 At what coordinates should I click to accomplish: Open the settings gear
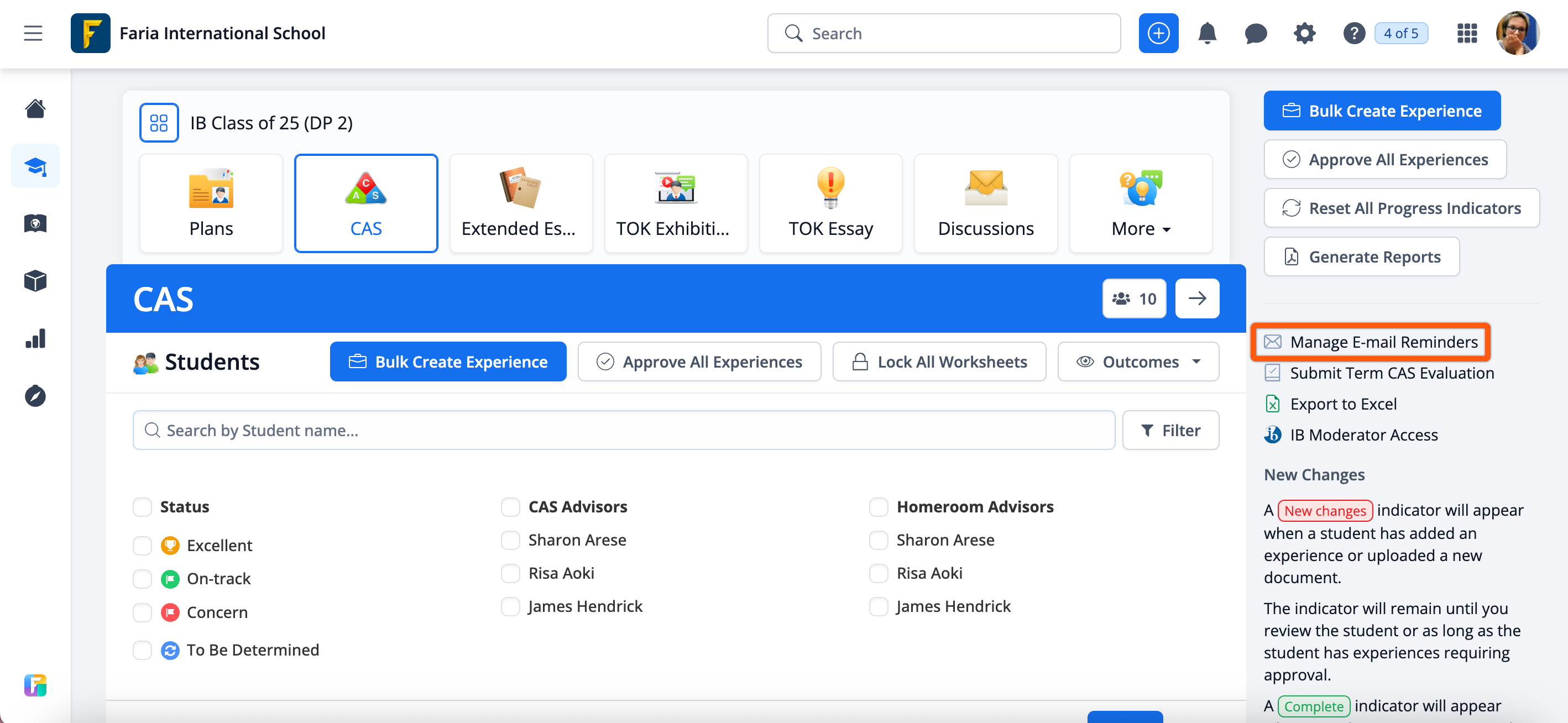(1304, 33)
